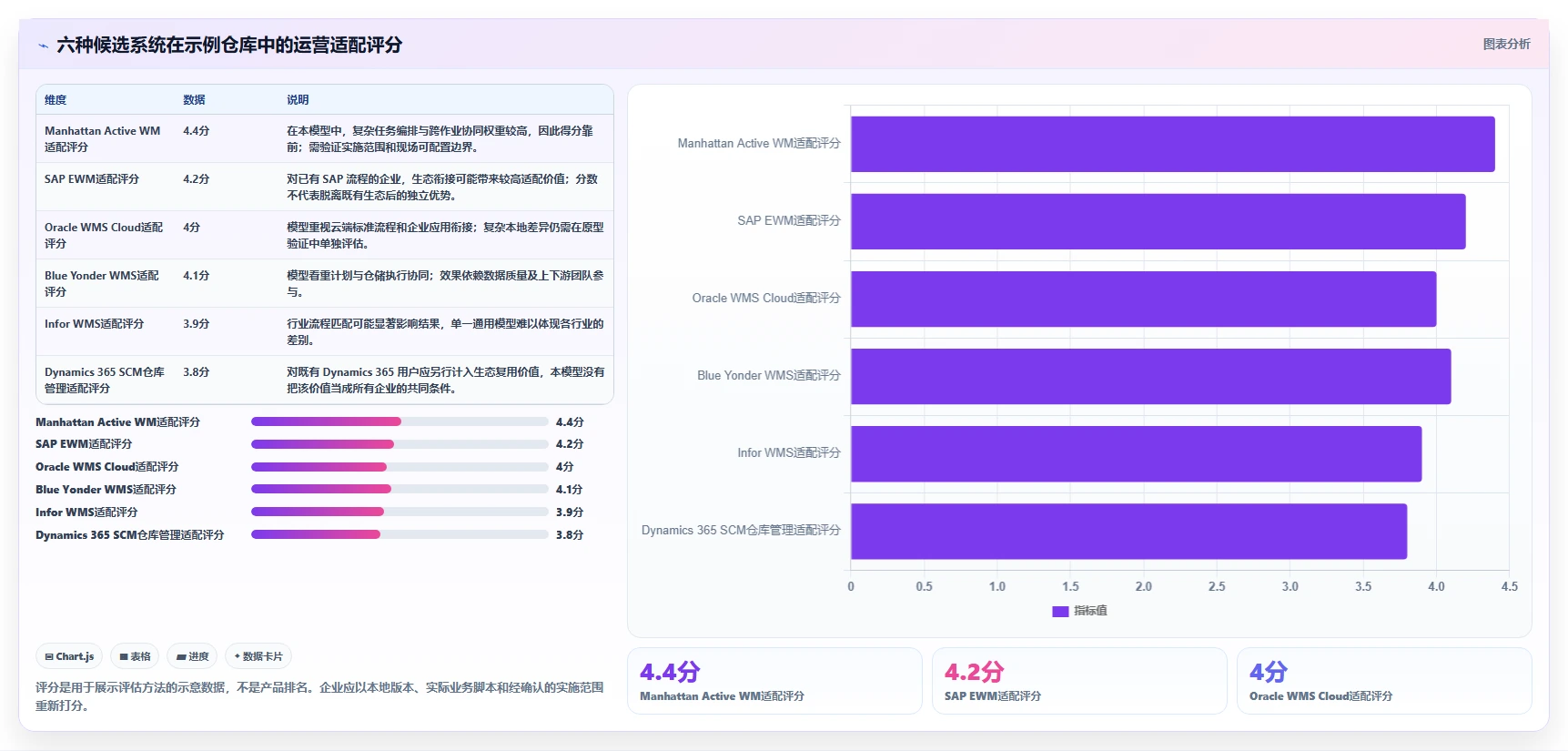The height and width of the screenshot is (751, 1568).
Task: Click the Oracle WMS Cloud适配评分 chart axis label
Action: pos(766,299)
